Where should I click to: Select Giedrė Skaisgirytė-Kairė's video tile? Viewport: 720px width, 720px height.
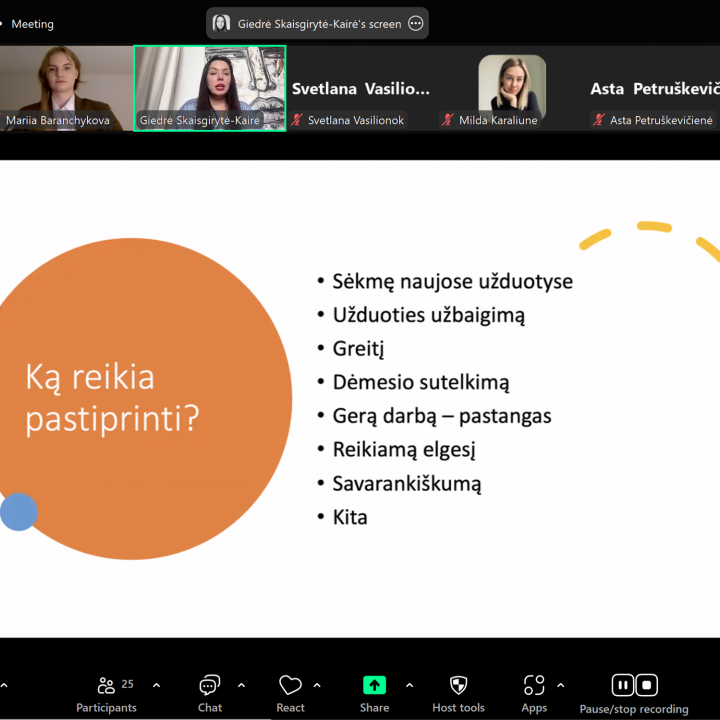210,88
